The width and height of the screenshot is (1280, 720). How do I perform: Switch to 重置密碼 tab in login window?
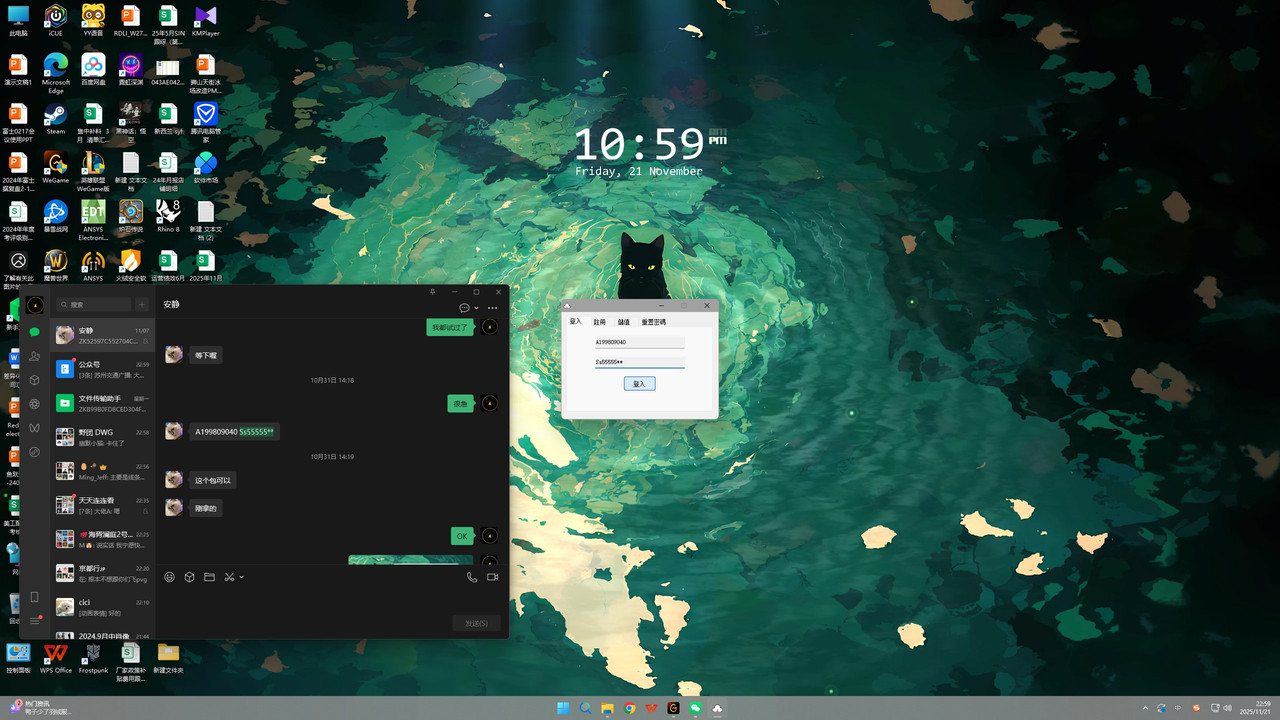[653, 322]
